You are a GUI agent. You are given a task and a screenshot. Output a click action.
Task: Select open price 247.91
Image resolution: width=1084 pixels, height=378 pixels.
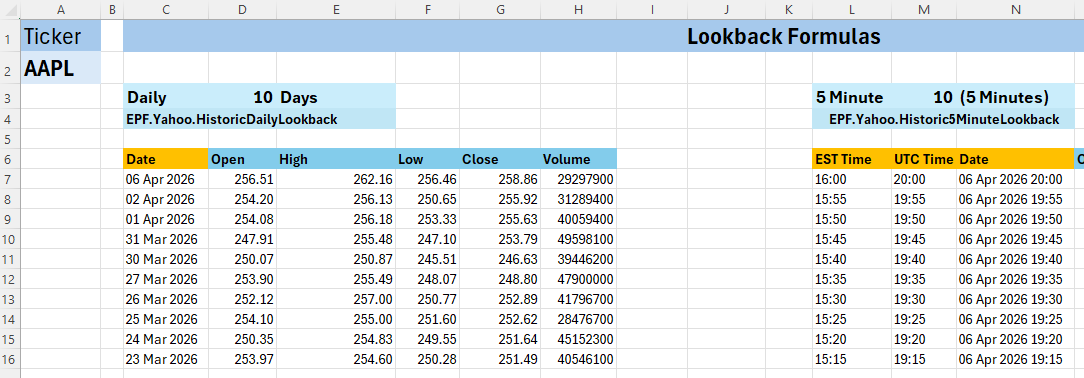pos(243,240)
